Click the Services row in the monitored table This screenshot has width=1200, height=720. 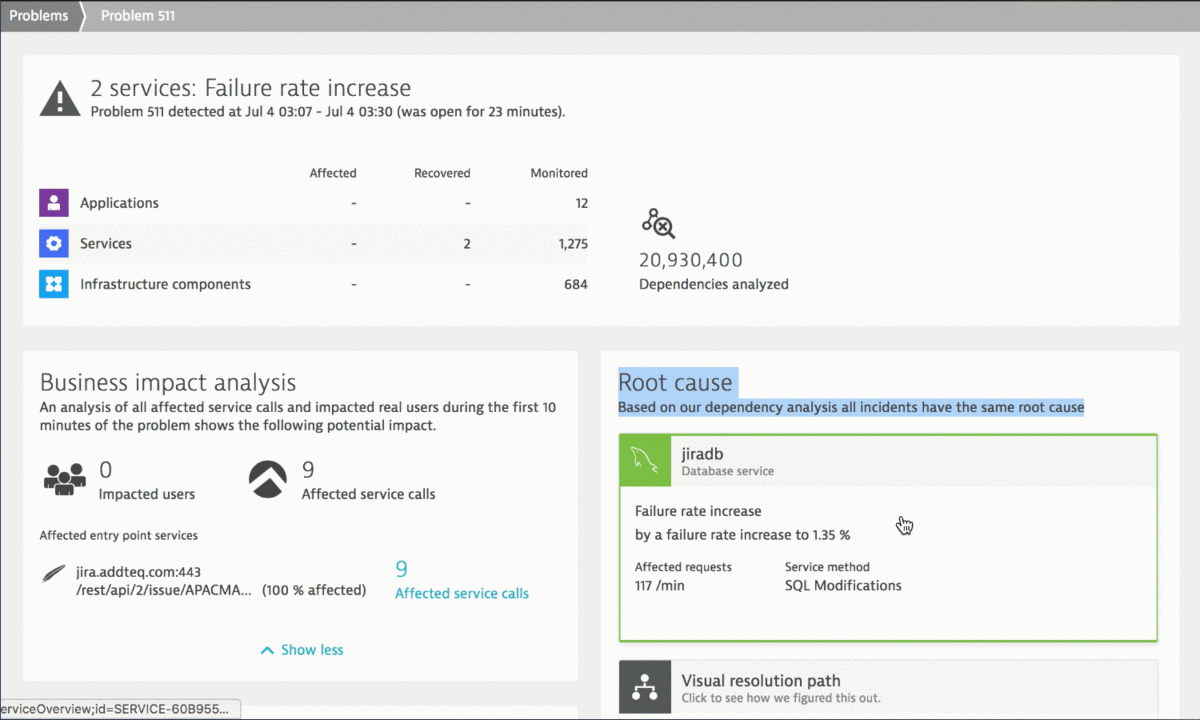pyautogui.click(x=300, y=243)
